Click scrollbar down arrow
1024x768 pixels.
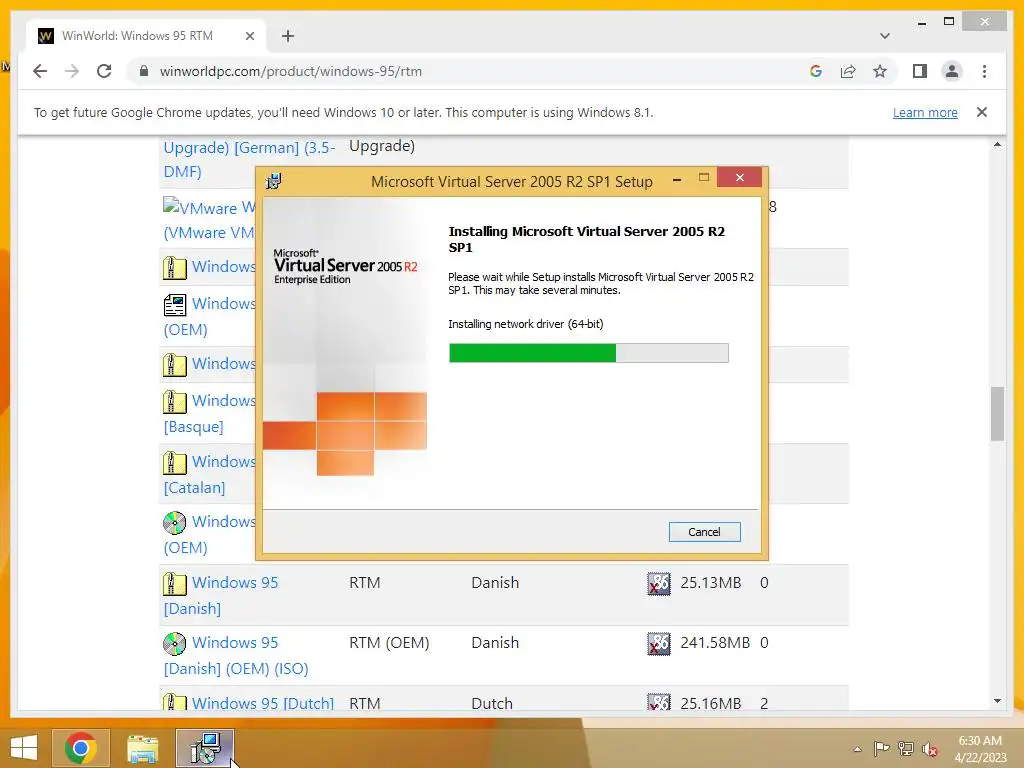(997, 701)
